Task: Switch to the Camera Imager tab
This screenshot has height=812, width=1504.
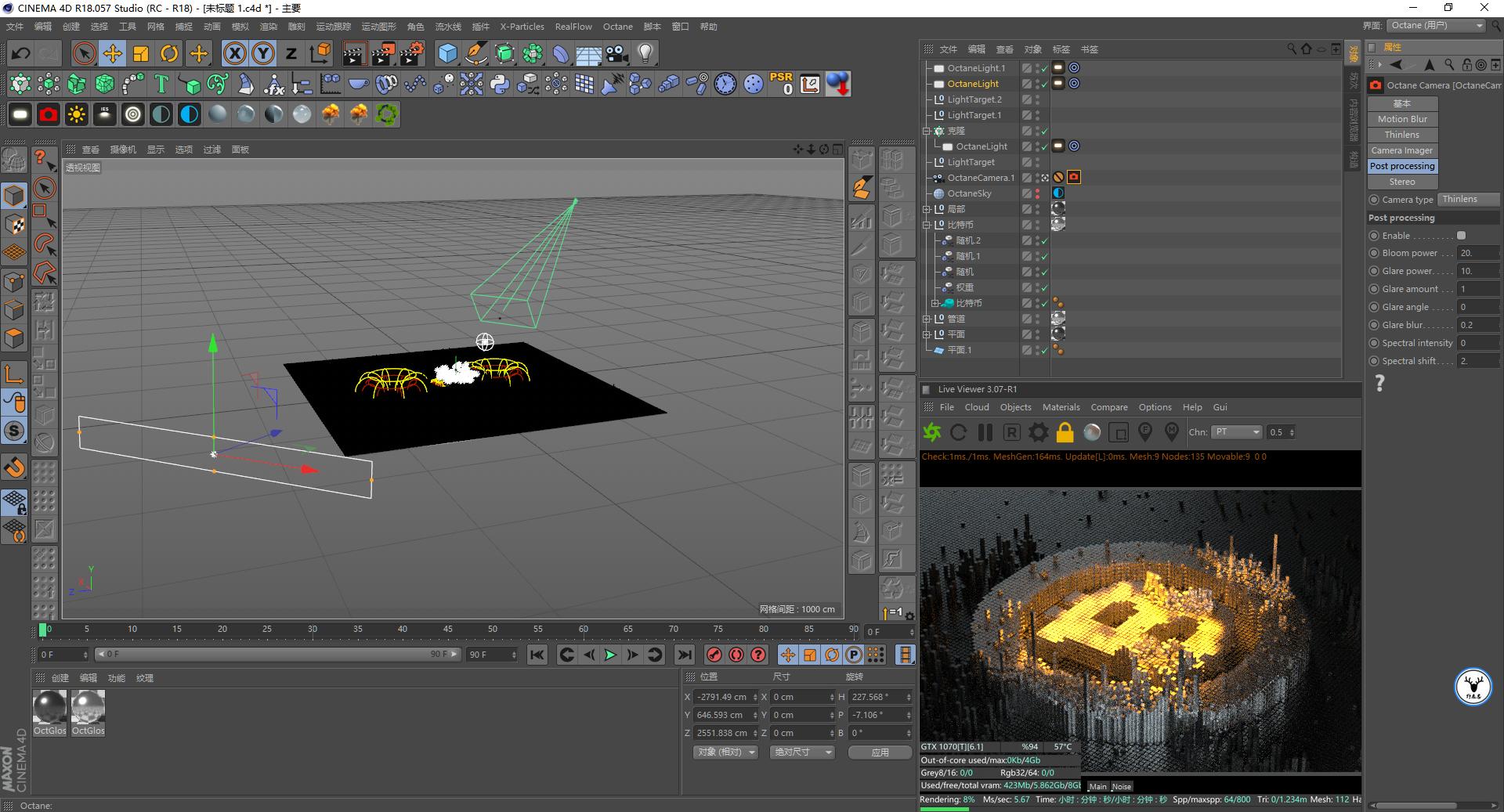Action: 1401,150
